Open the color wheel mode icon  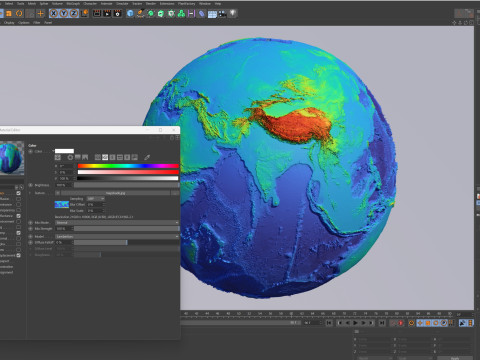point(70,157)
